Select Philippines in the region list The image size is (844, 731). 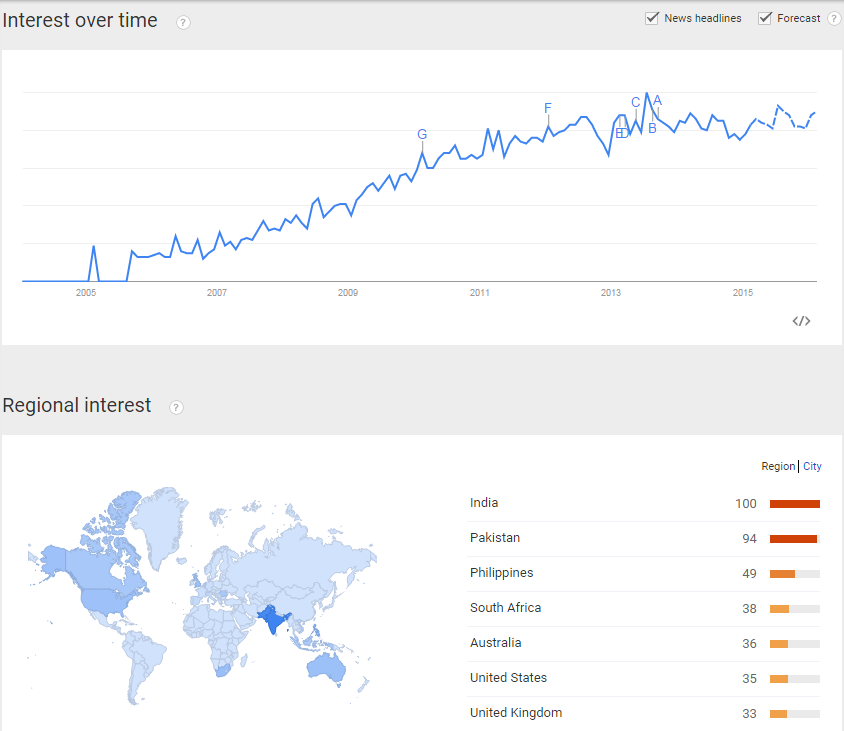click(x=502, y=573)
